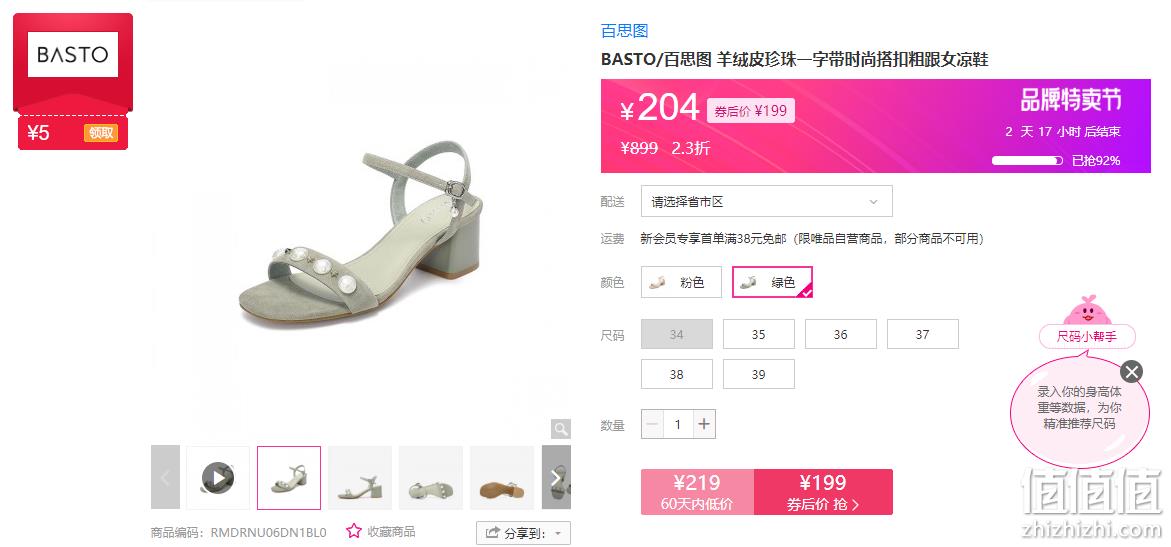Expand the share-to dropdown

tap(524, 533)
